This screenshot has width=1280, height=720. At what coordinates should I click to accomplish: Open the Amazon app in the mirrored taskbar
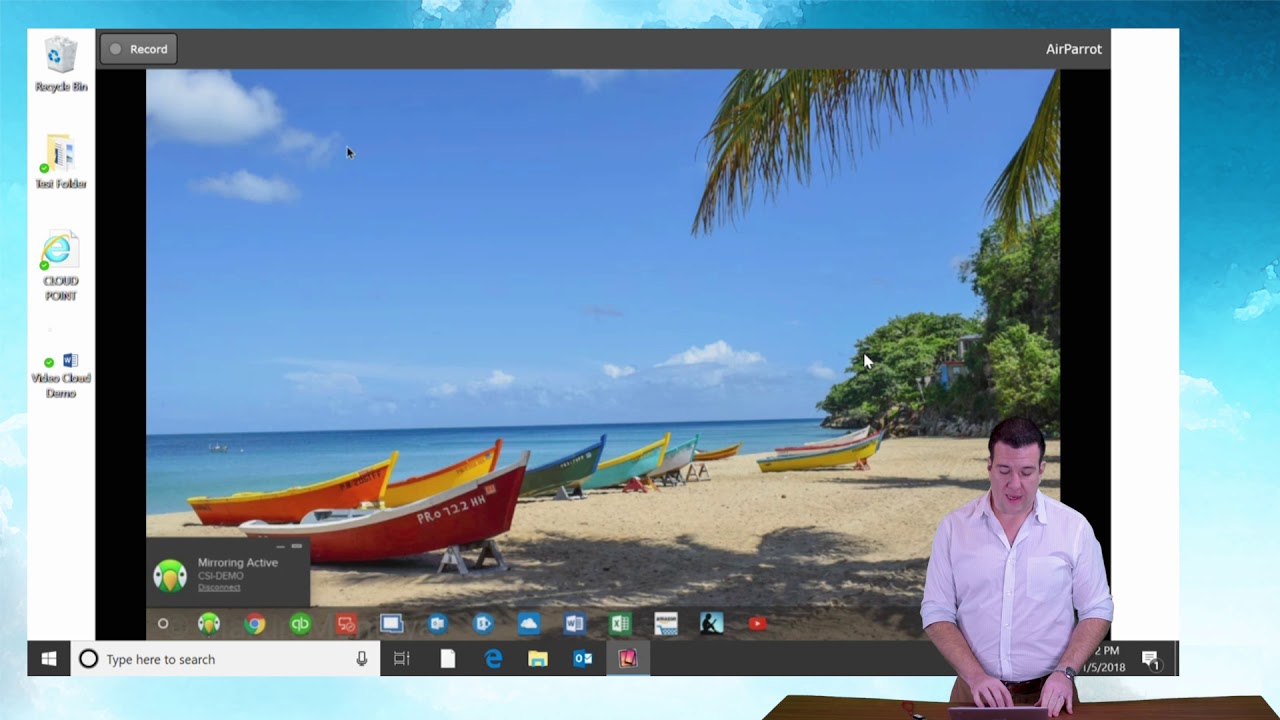coord(666,624)
